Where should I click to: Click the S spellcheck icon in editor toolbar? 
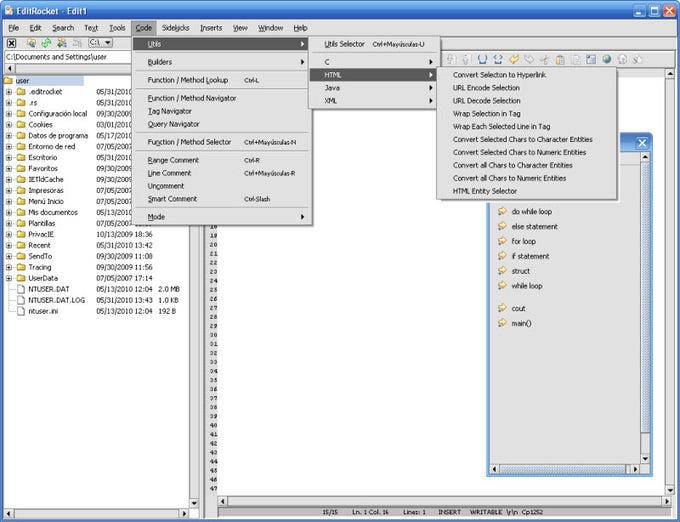(x=638, y=59)
